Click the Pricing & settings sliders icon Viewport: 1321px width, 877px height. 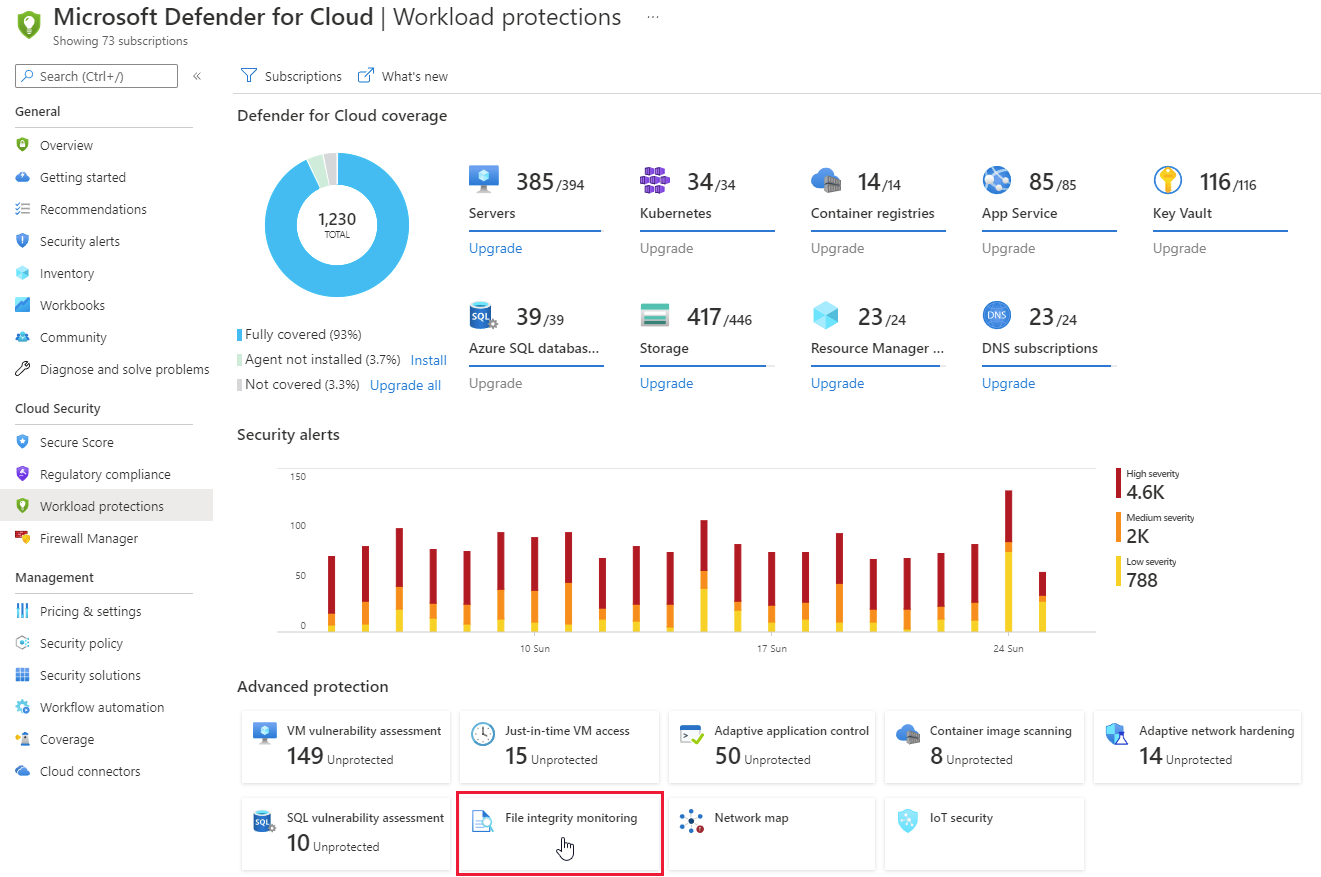(22, 611)
